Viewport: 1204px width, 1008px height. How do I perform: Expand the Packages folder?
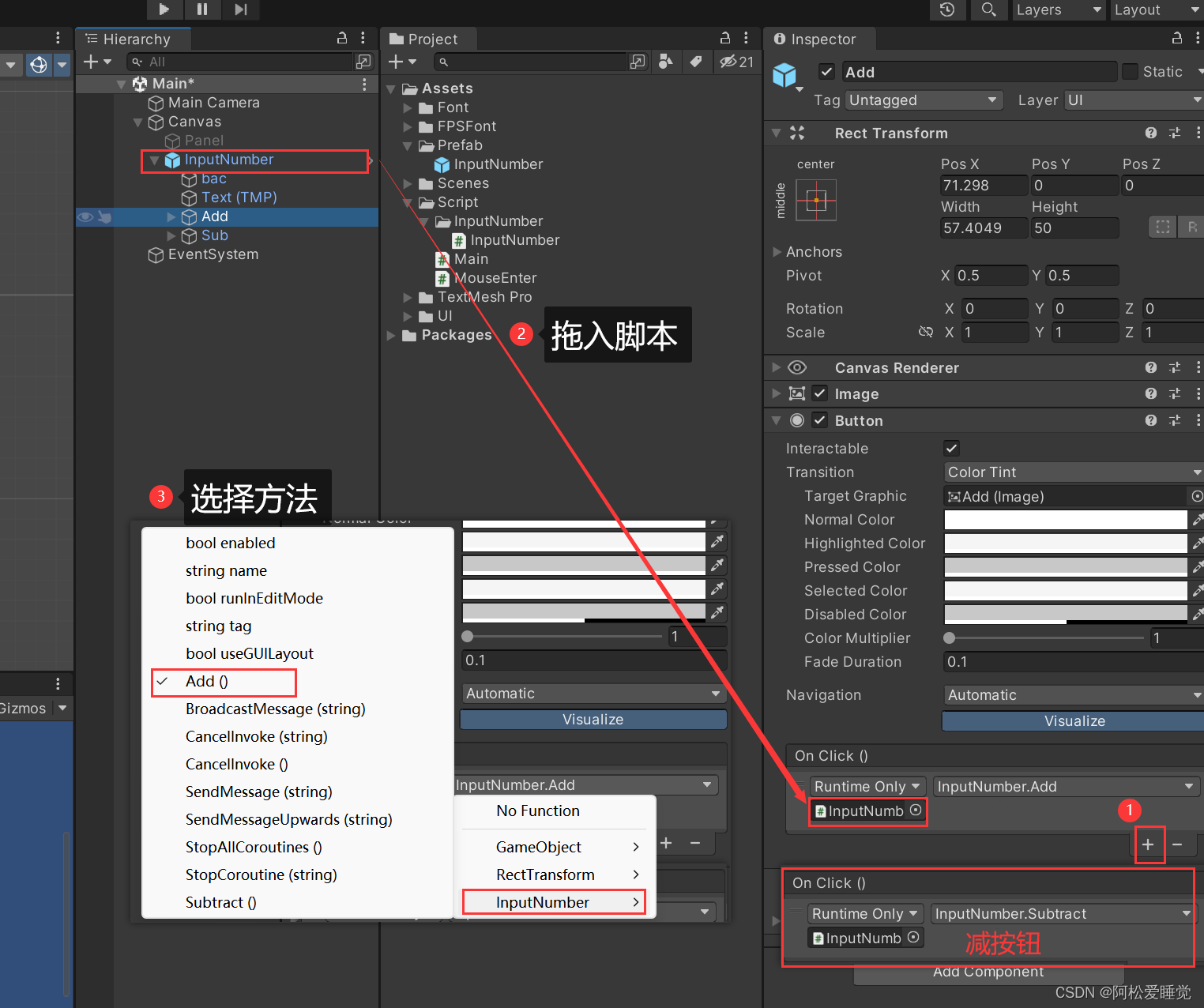(391, 335)
